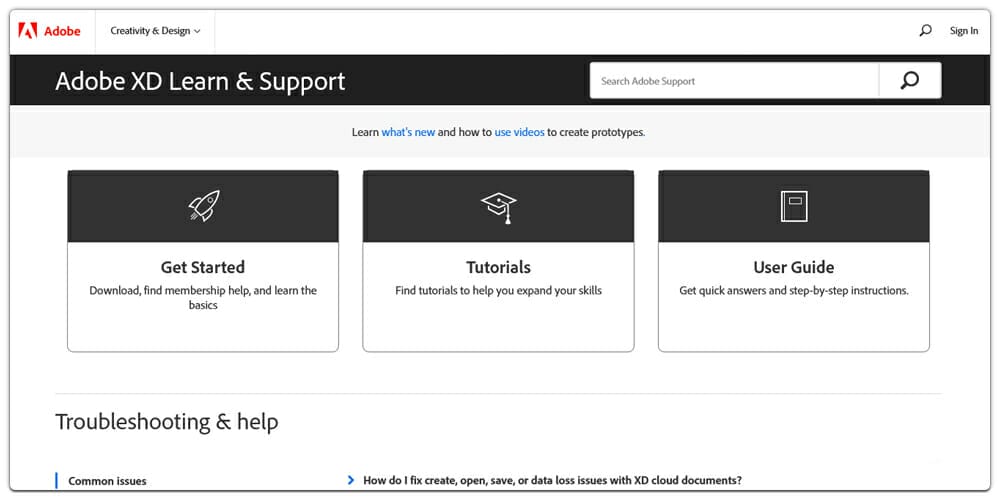The image size is (1000, 500).
Task: Click the Adobe logo icon
Action: pyautogui.click(x=28, y=30)
